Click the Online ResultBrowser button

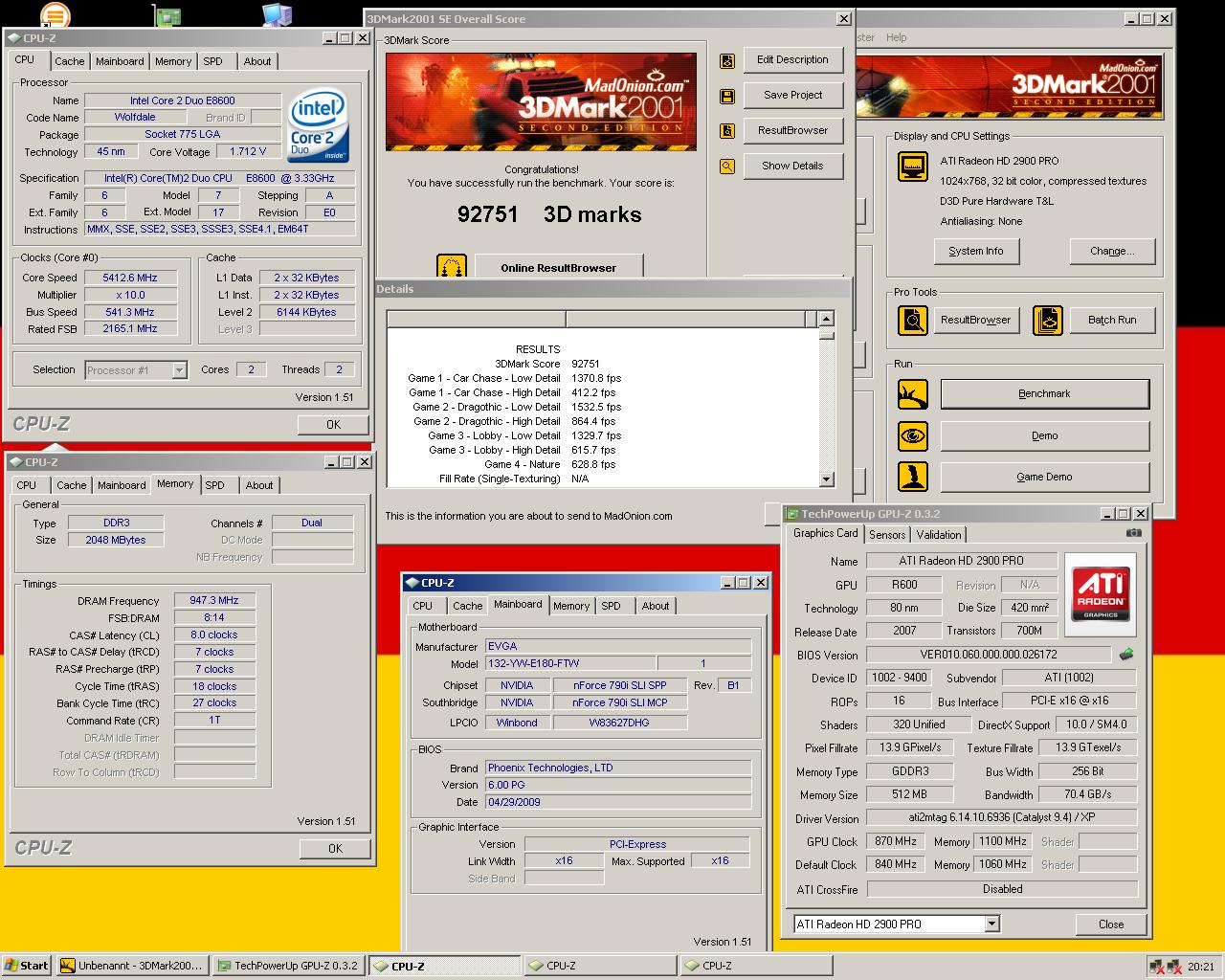click(x=558, y=267)
